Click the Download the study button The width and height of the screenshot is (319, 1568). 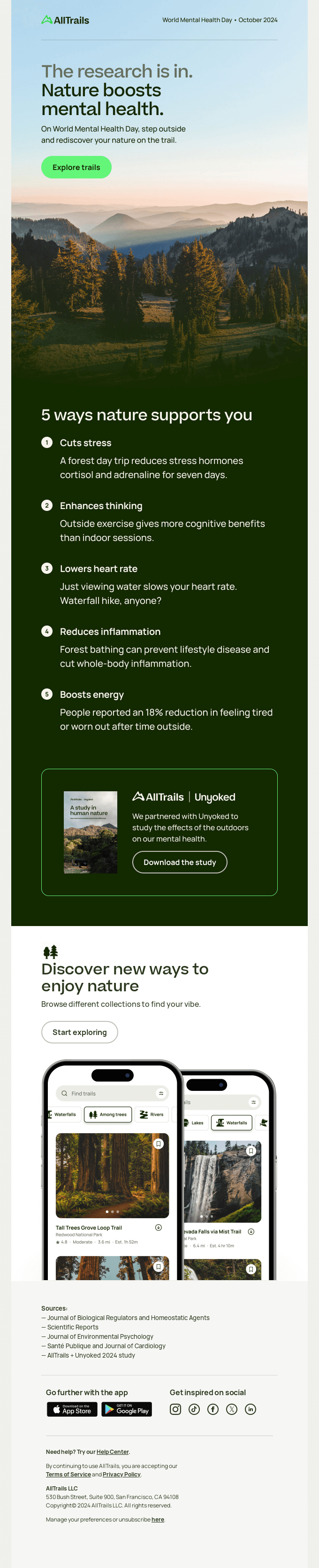coord(179,862)
